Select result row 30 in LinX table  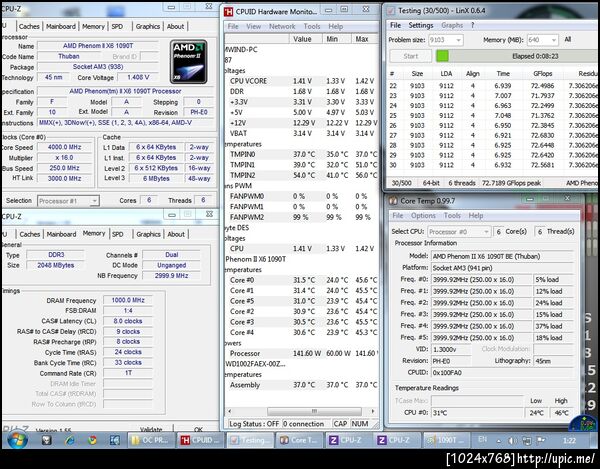click(x=492, y=165)
